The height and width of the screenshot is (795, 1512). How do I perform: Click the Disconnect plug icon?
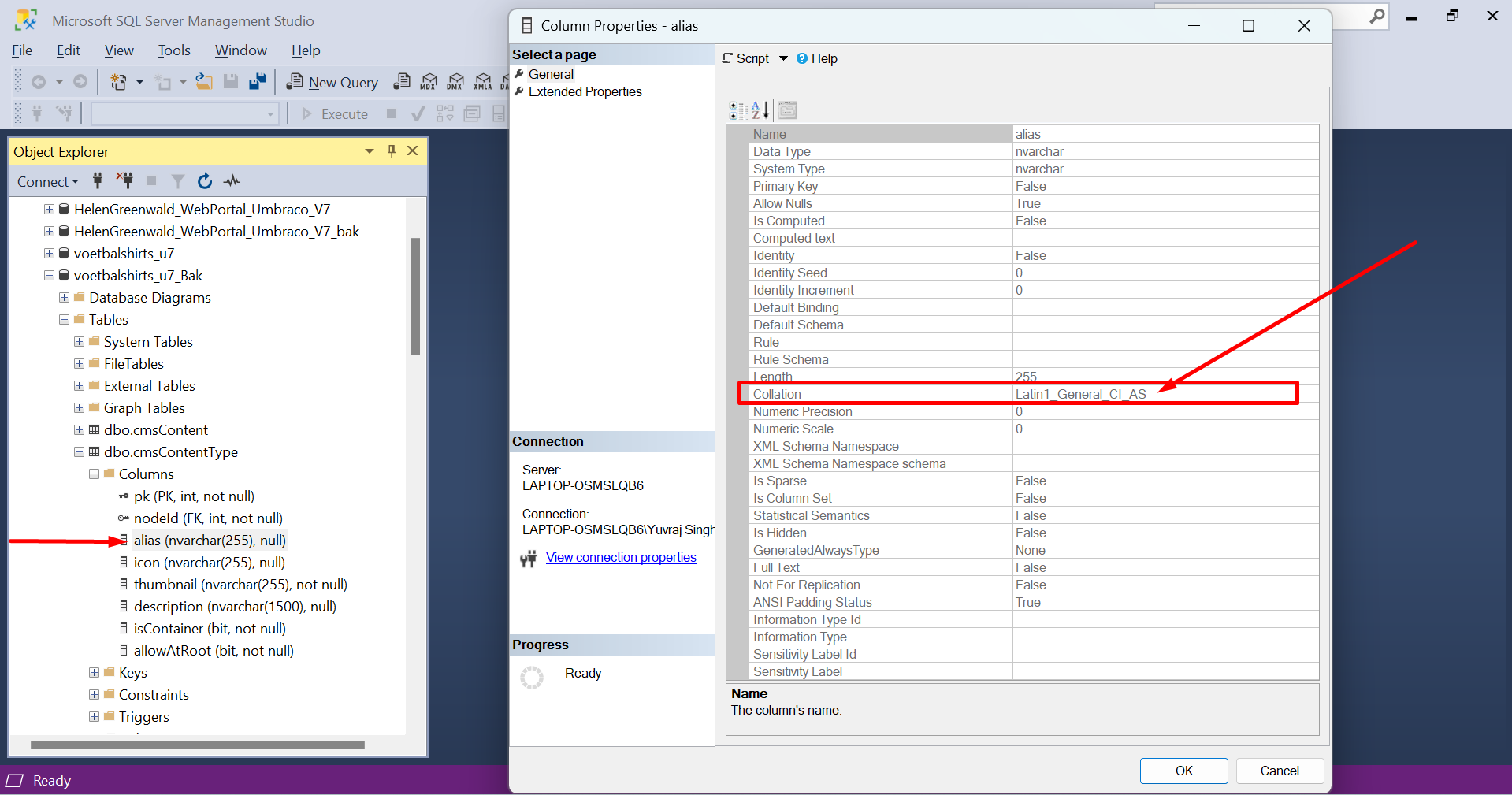(x=124, y=181)
